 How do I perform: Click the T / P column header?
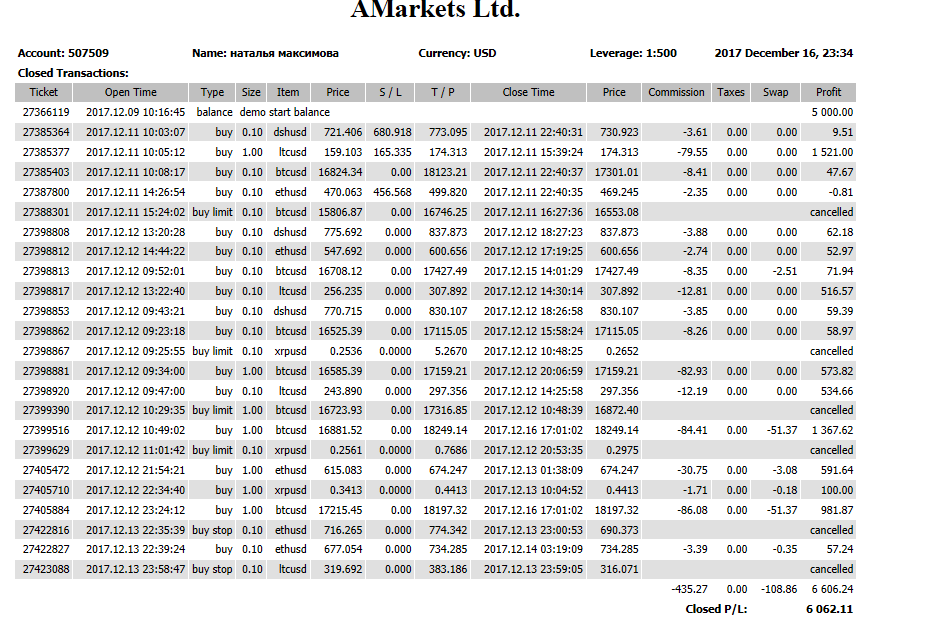coord(442,92)
